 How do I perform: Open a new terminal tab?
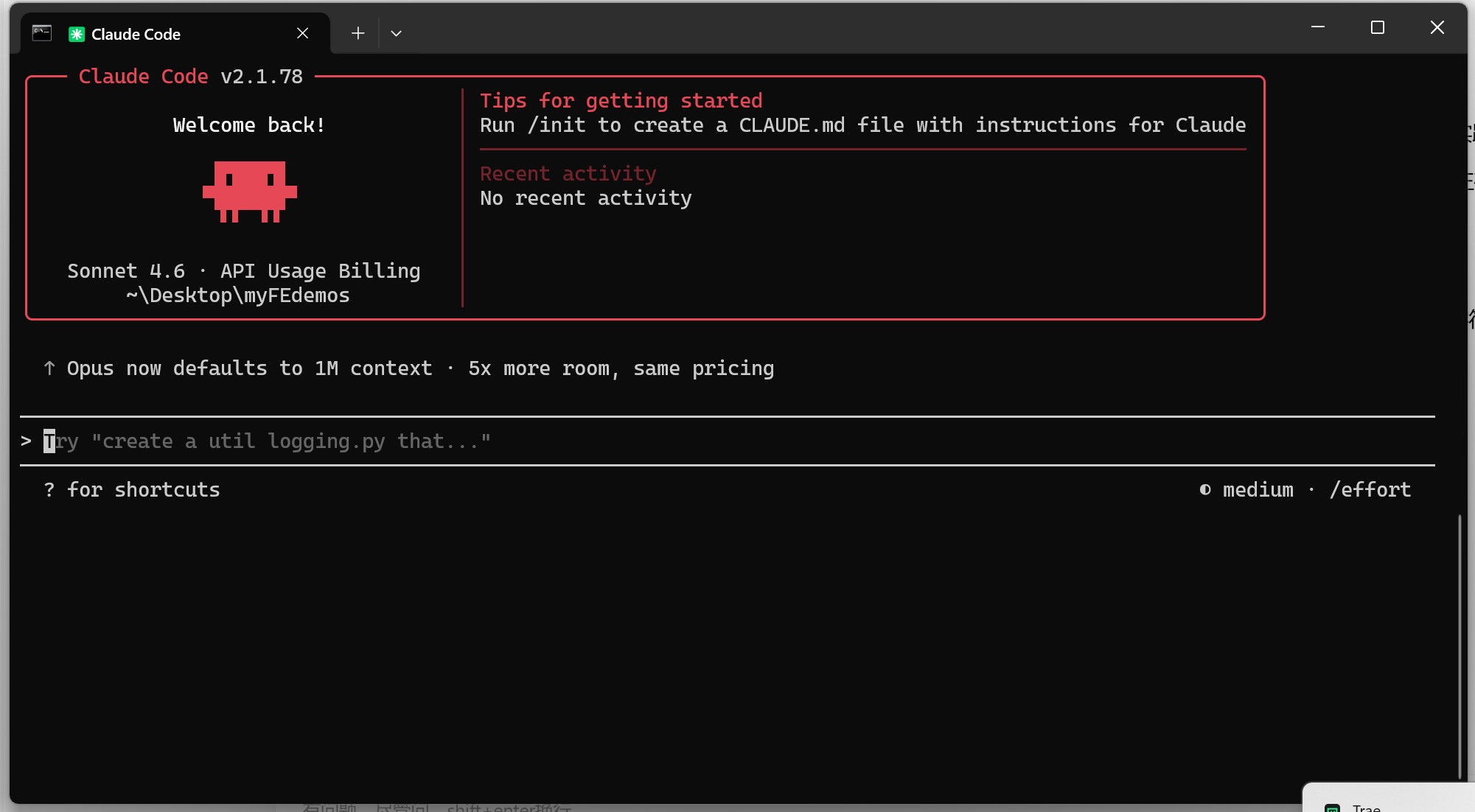click(358, 33)
